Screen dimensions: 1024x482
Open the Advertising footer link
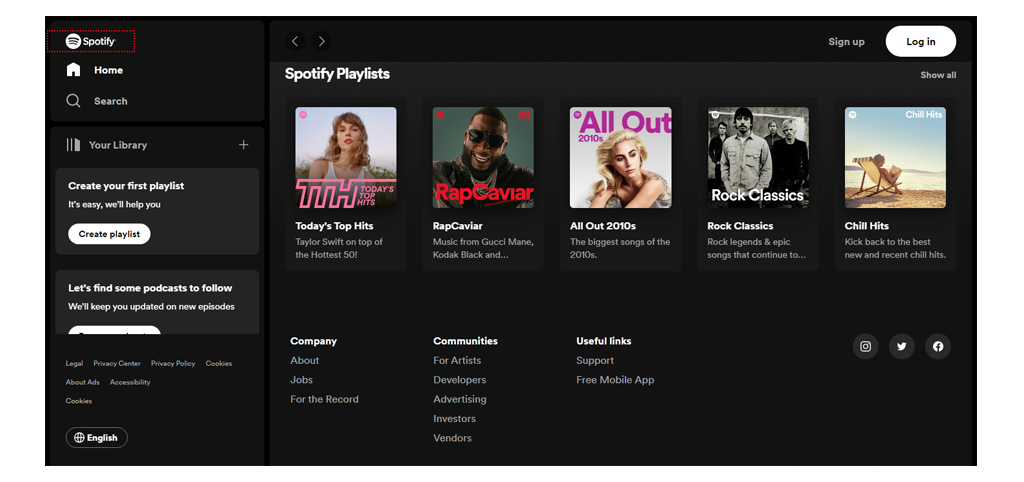[459, 399]
